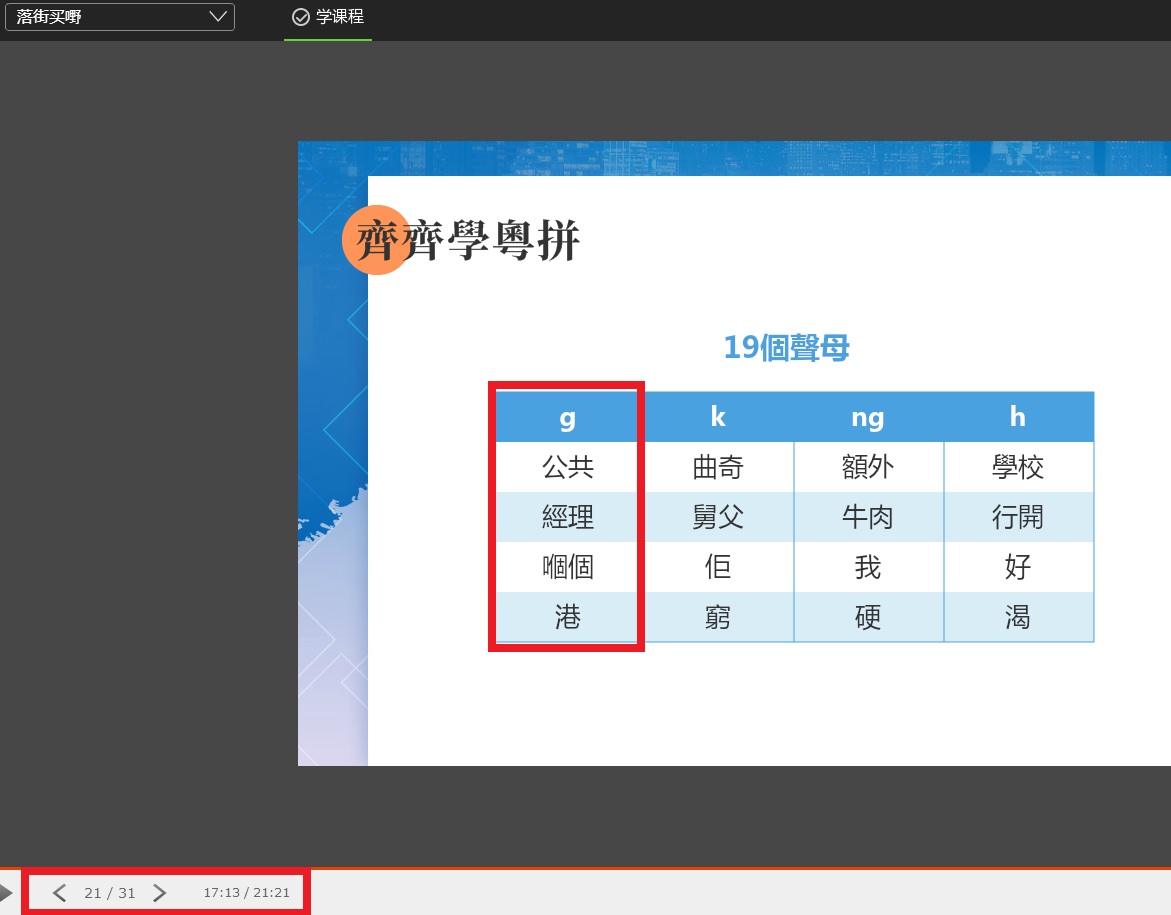Click the 17:13 / 21:21 time display
Image resolution: width=1171 pixels, height=915 pixels.
[x=246, y=893]
